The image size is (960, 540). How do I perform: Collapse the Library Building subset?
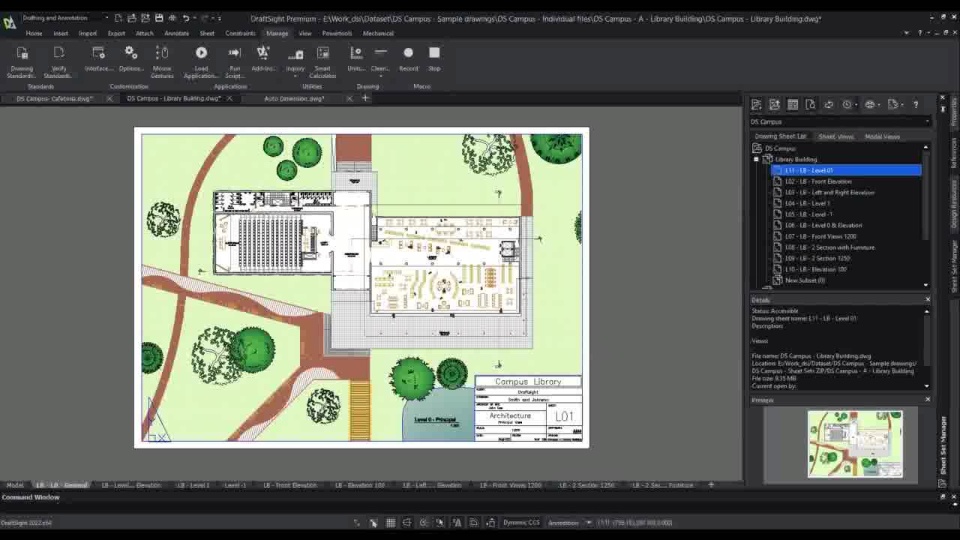pos(756,159)
